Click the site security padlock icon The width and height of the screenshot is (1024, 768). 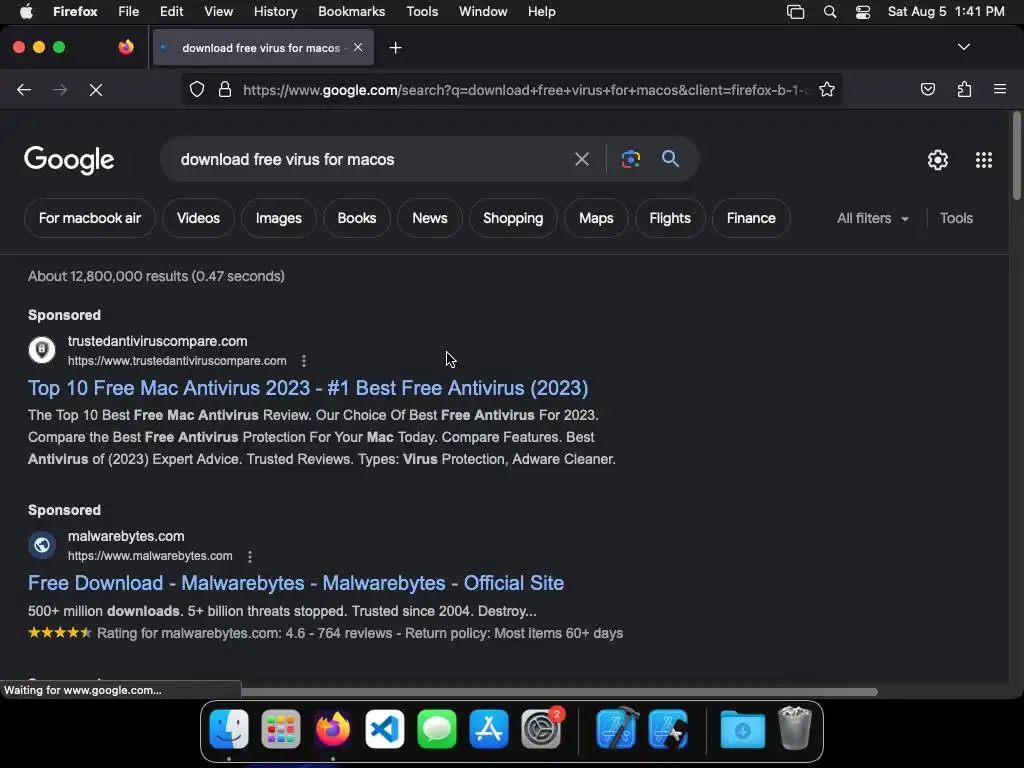pyautogui.click(x=225, y=89)
